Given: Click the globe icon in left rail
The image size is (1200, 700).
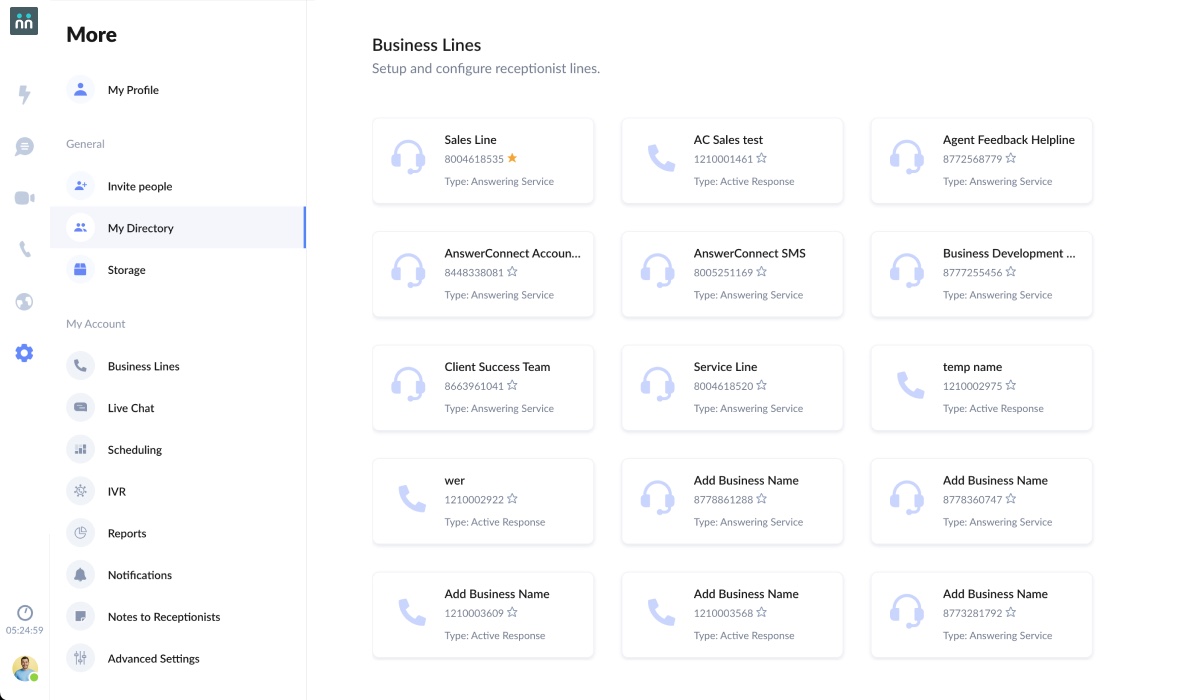Looking at the screenshot, I should (x=23, y=300).
